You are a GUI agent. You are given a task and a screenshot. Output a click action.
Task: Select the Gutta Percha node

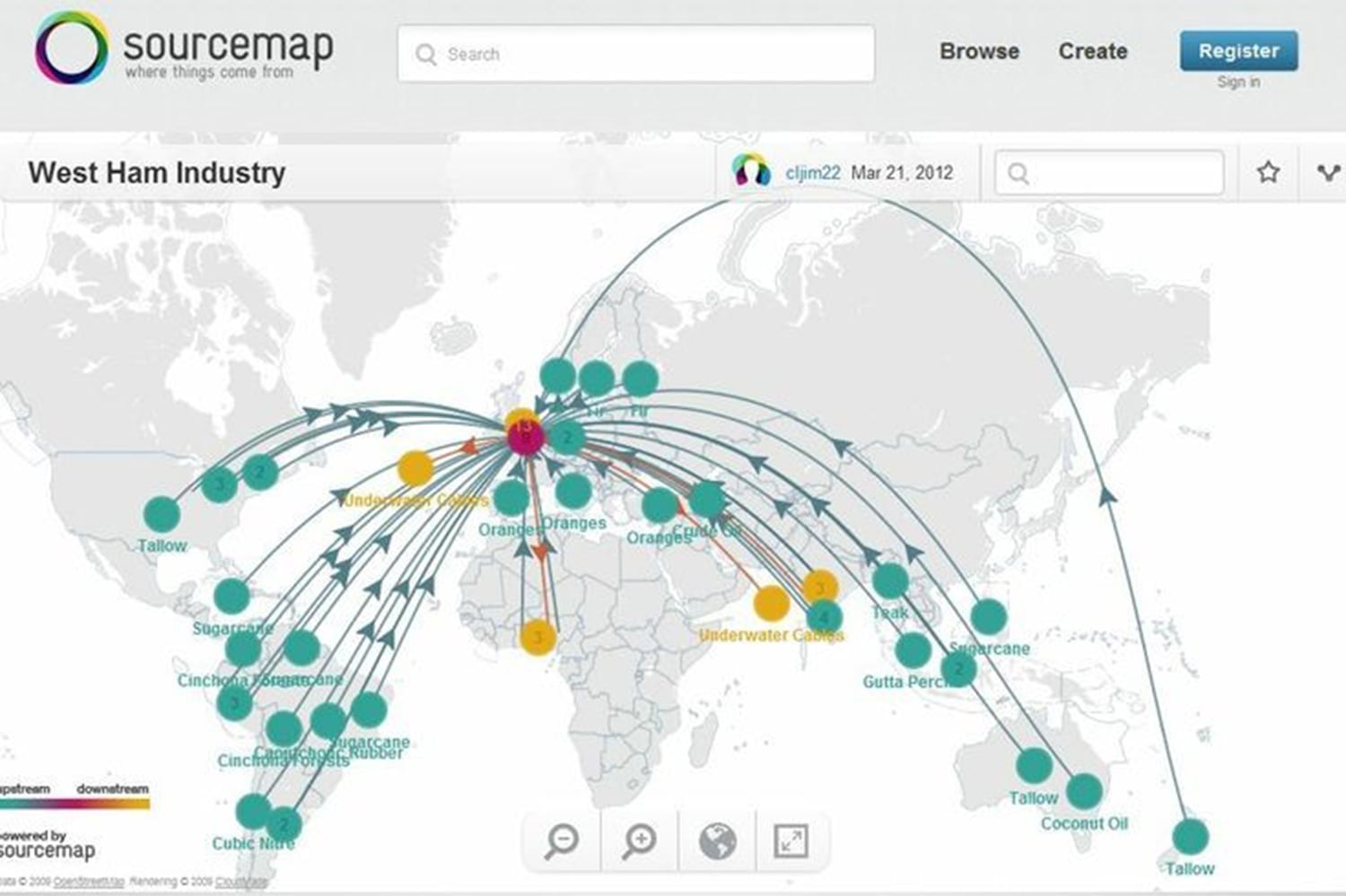point(913,650)
